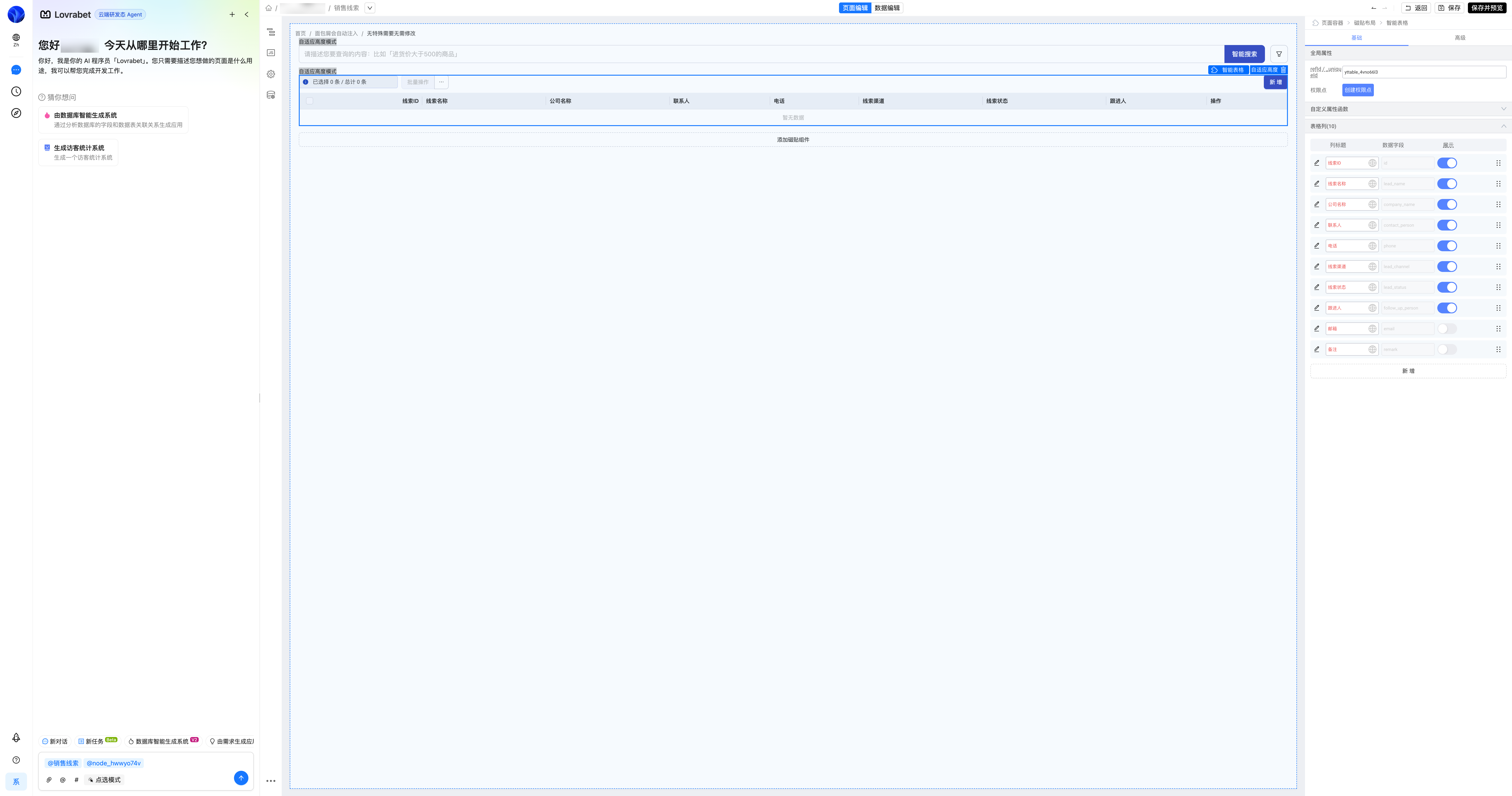This screenshot has width=1512, height=796.
Task: Open 生成访客统计系统 suggestion card
Action: coord(78,153)
